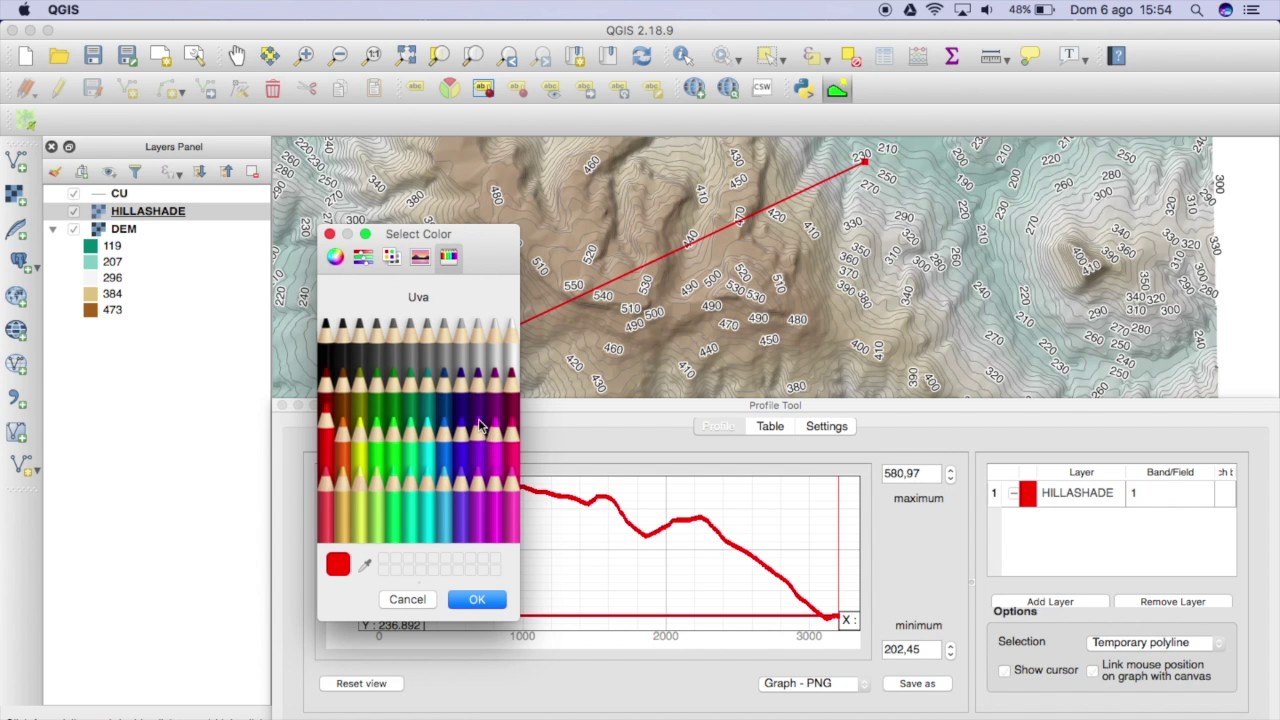1280x720 pixels.
Task: Collapse the DEM layer legend
Action: pos(52,229)
